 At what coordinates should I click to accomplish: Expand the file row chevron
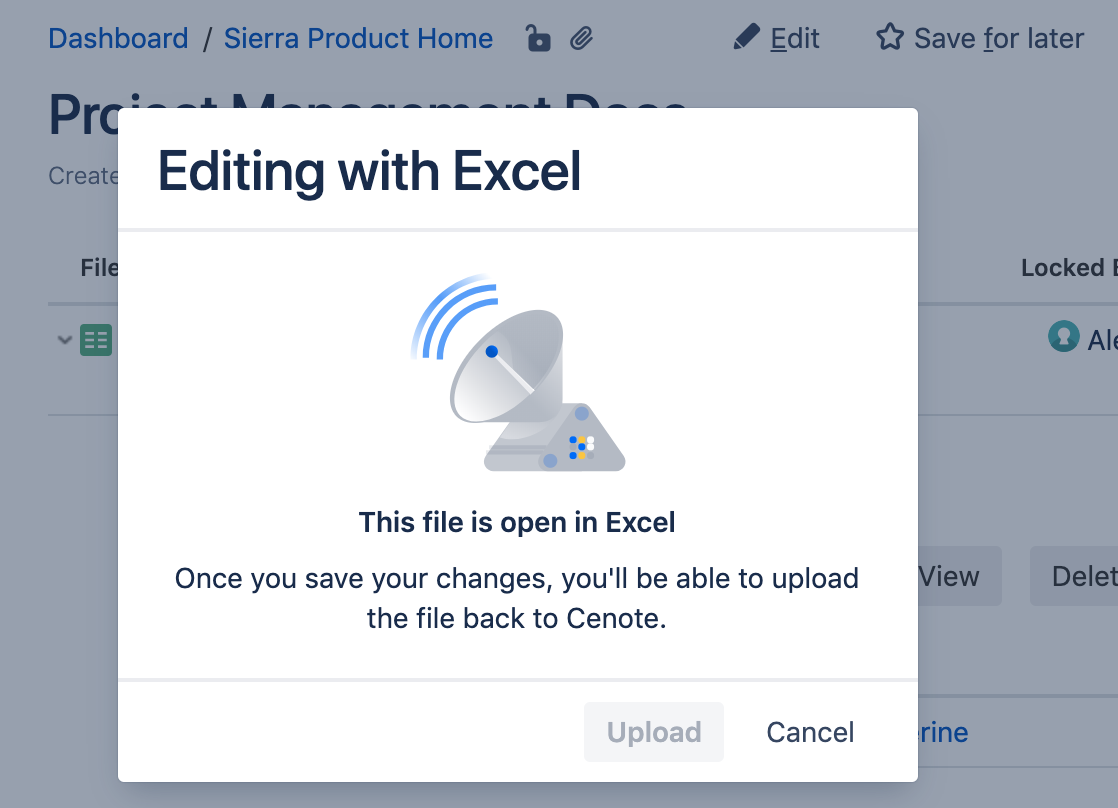coord(65,340)
